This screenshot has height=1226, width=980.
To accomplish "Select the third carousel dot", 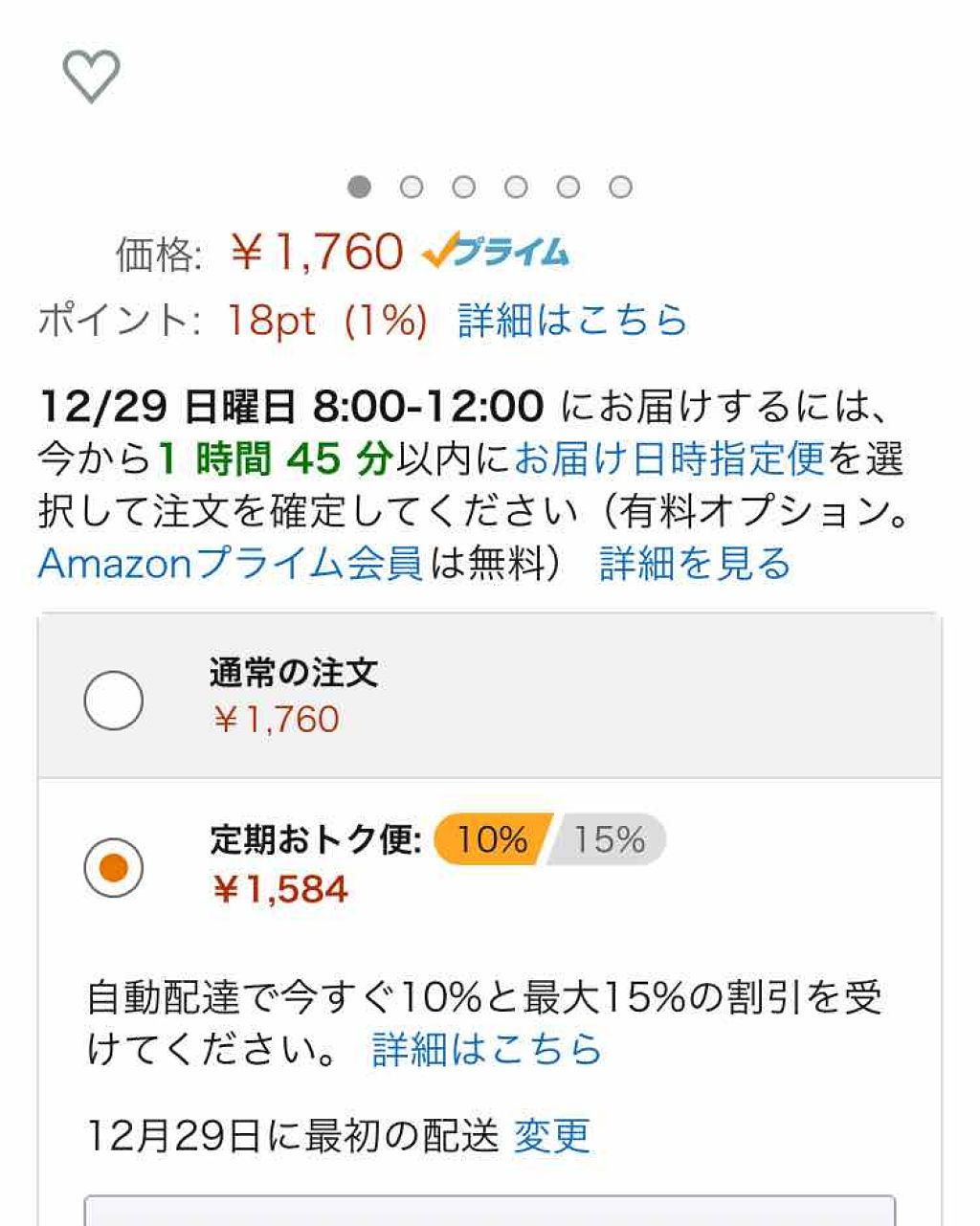I will pyautogui.click(x=464, y=187).
